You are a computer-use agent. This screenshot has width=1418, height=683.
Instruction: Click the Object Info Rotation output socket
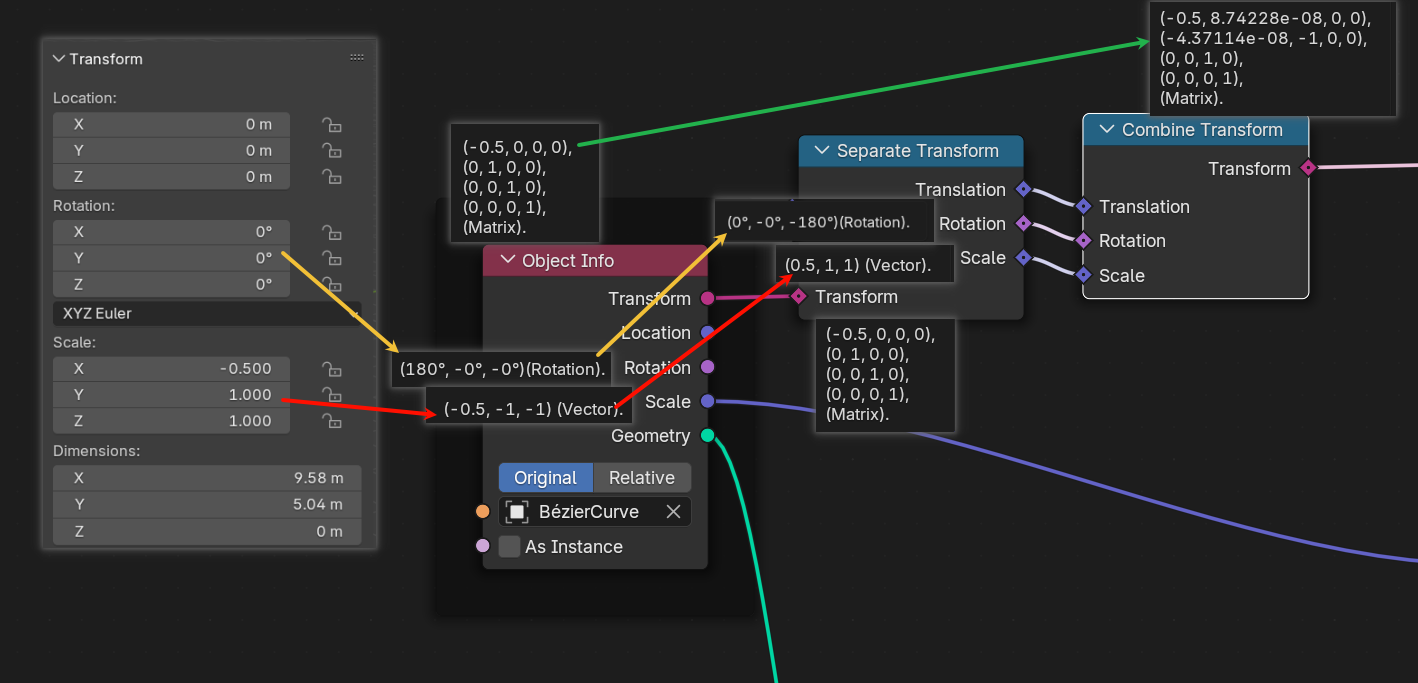pos(707,367)
